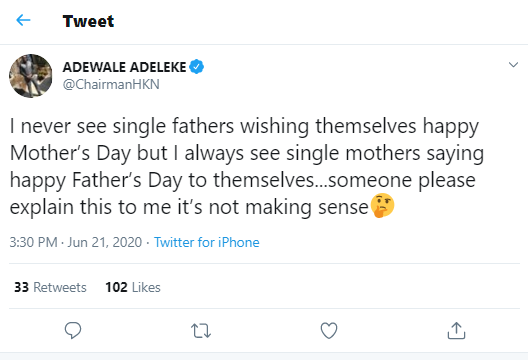View the 33 Retweets list

[50, 287]
